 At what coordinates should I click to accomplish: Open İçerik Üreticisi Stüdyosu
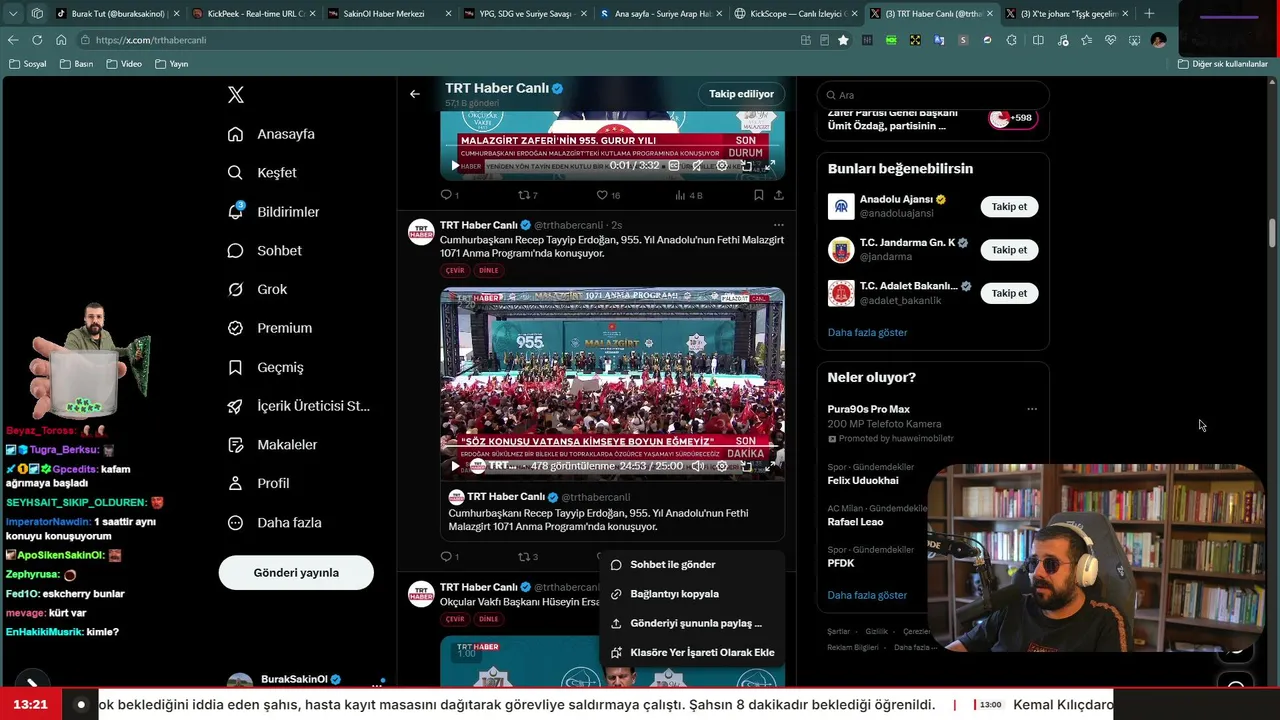[x=298, y=406]
